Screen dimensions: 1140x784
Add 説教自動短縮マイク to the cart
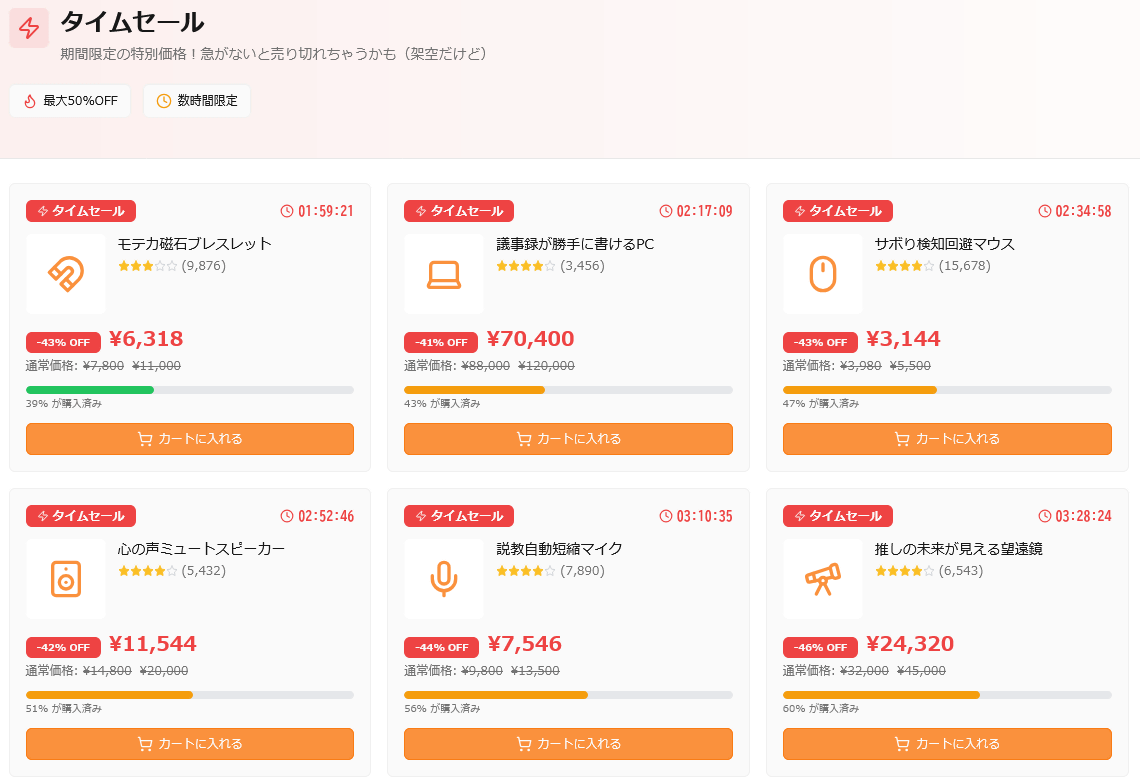[568, 744]
